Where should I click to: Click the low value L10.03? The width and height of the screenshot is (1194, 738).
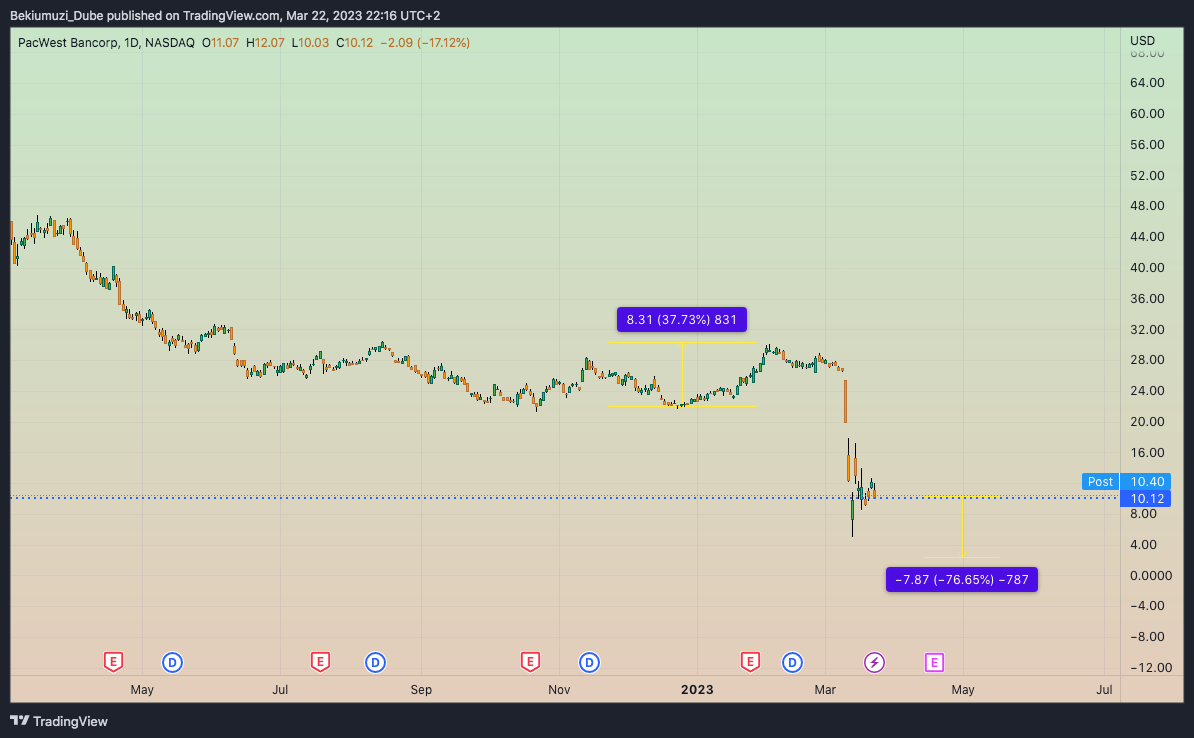(x=311, y=43)
